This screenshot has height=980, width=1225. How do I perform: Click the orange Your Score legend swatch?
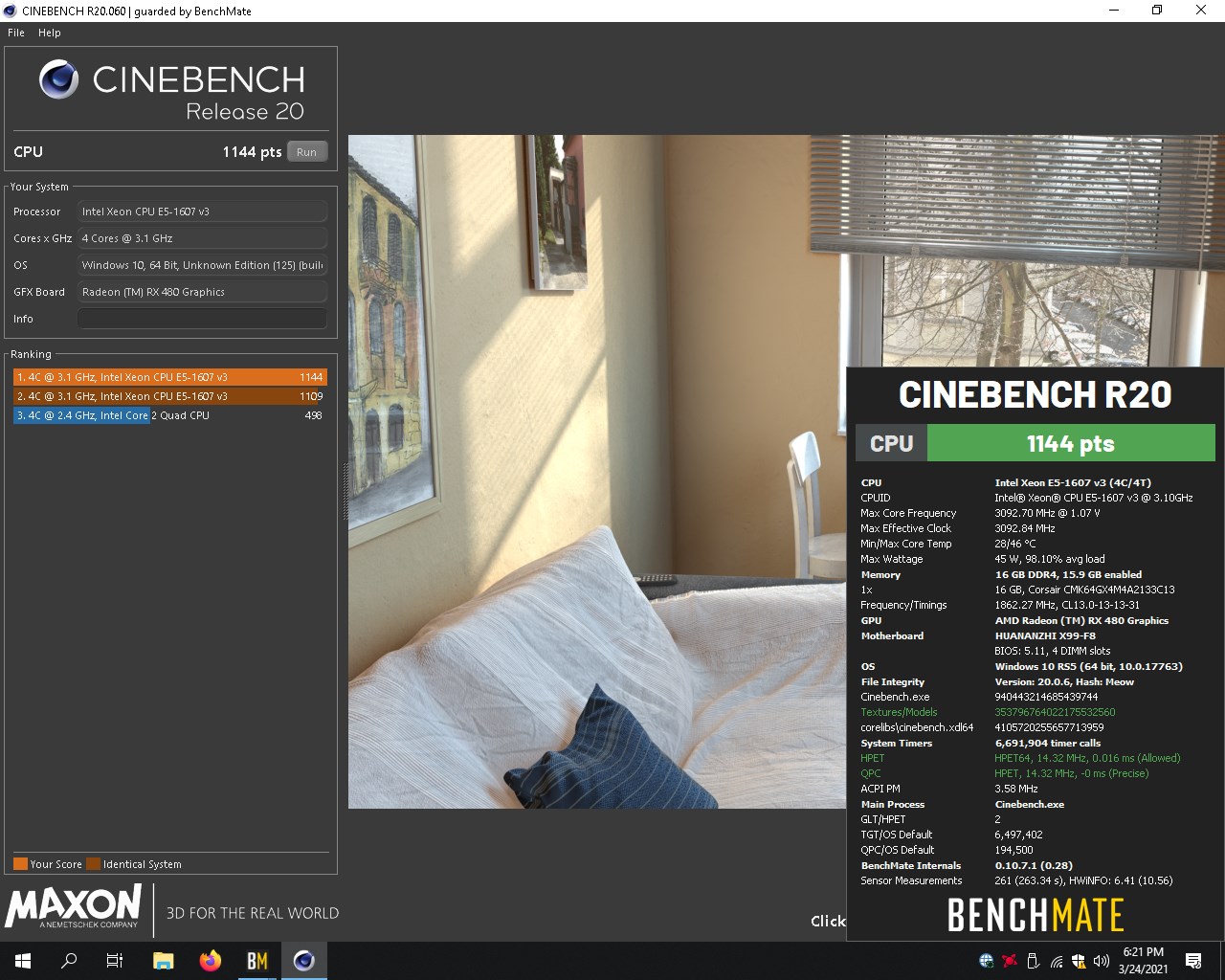pyautogui.click(x=20, y=864)
